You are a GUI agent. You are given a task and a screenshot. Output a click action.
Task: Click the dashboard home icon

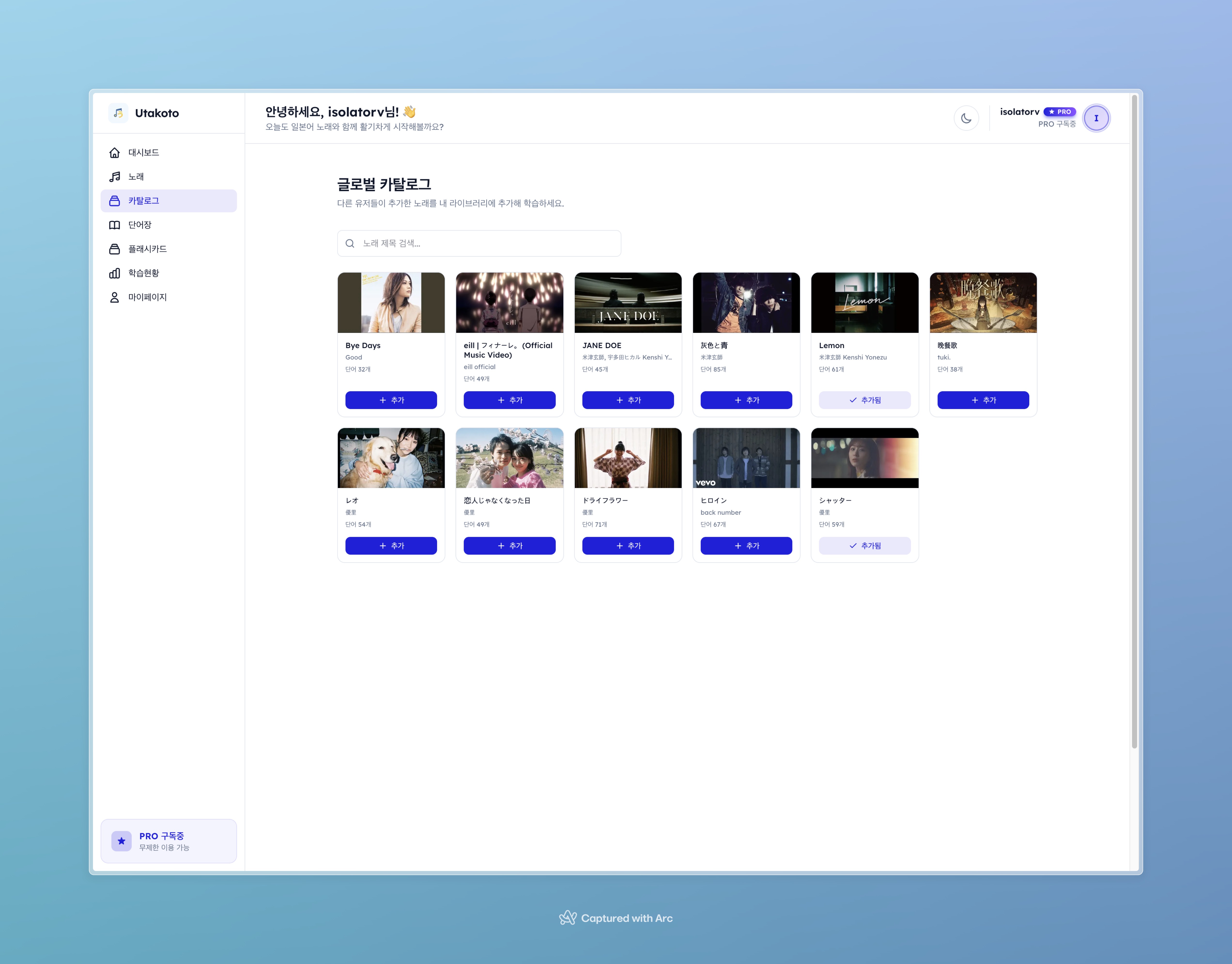point(115,153)
